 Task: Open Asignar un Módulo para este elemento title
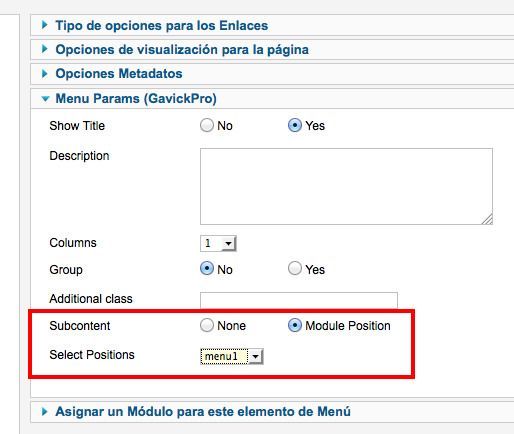pos(203,411)
